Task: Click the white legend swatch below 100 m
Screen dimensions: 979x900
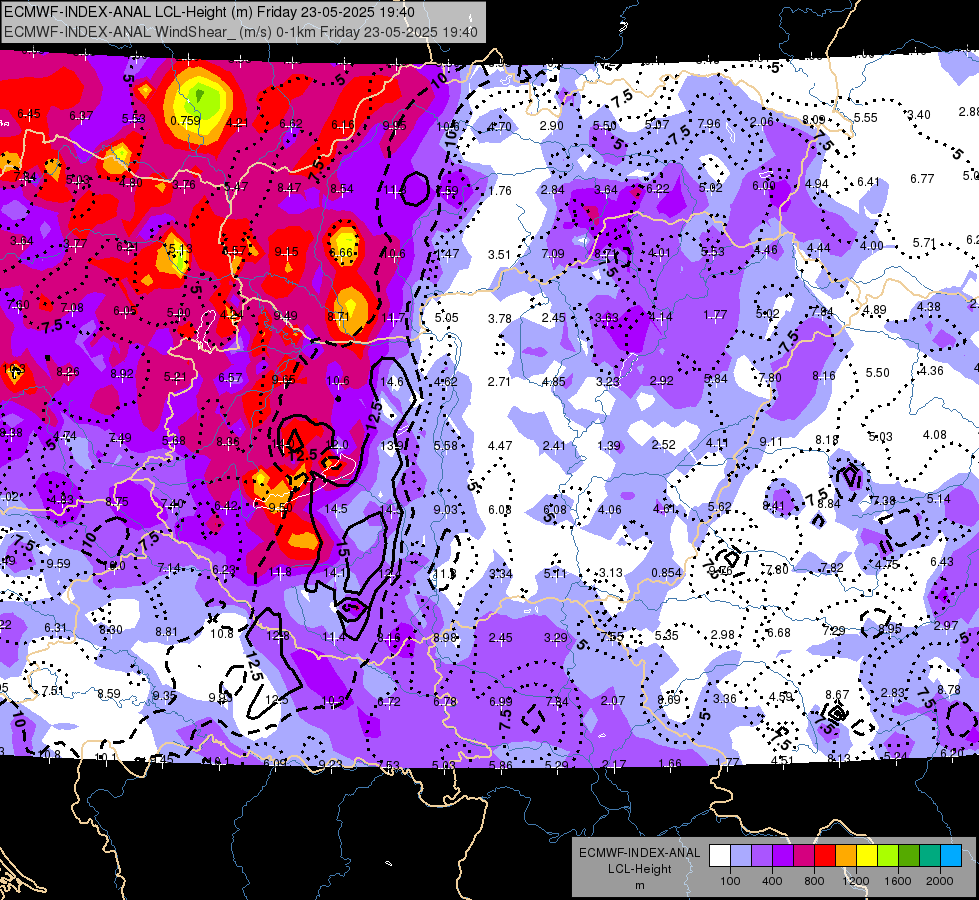Action: click(x=720, y=856)
